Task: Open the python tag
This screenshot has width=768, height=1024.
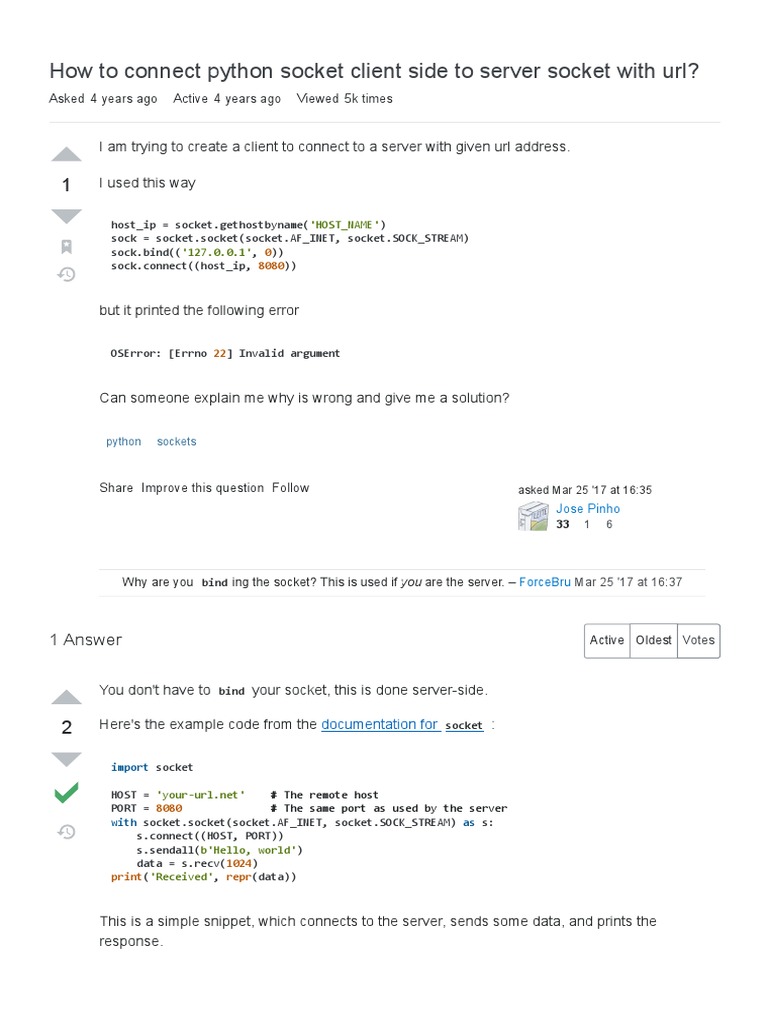Action: (124, 441)
